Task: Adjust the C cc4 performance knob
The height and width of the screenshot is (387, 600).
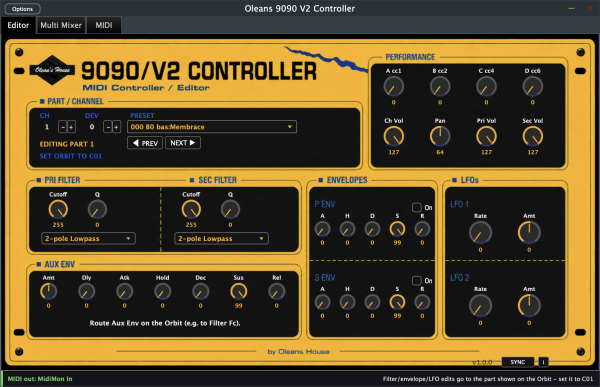Action: [x=486, y=86]
